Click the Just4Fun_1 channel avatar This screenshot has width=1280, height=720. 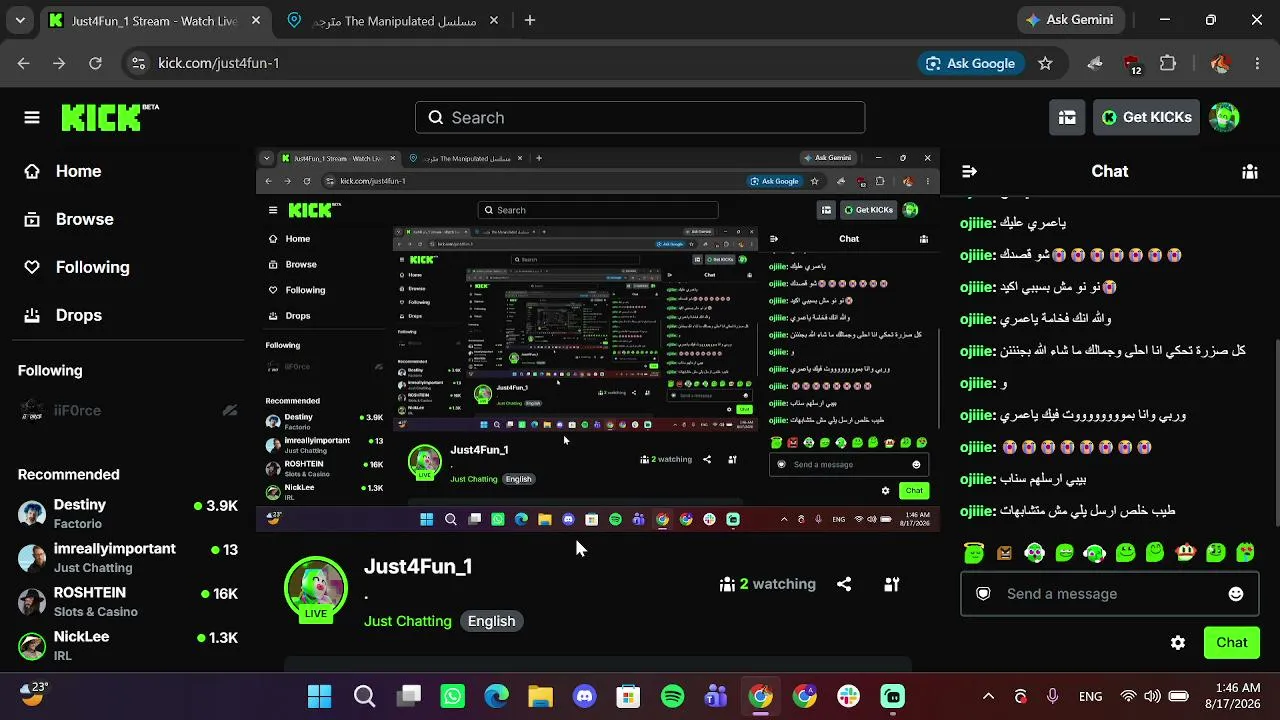click(x=316, y=589)
